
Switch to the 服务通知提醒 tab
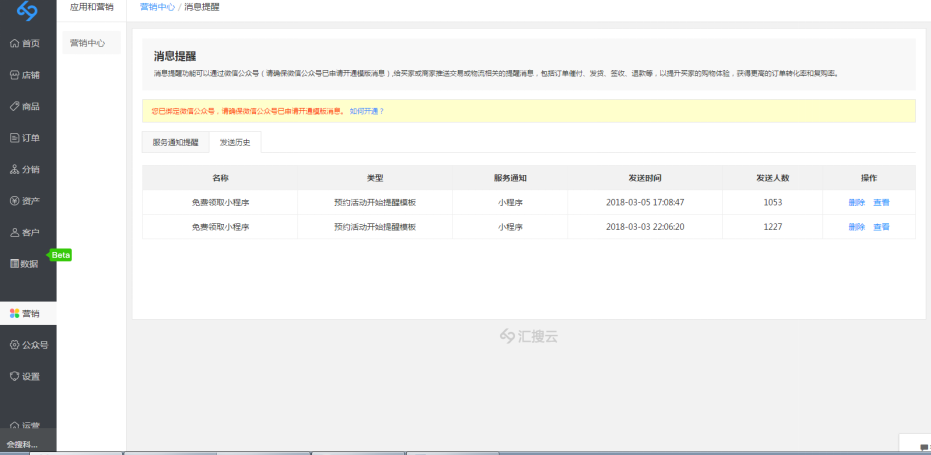pos(175,142)
